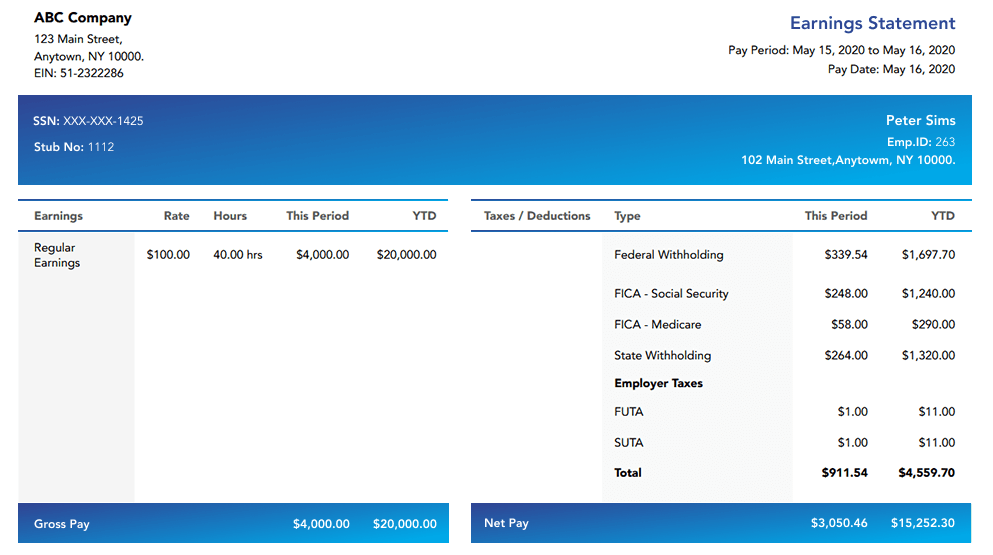Image resolution: width=993 pixels, height=555 pixels.
Task: Click the Type column header
Action: click(627, 216)
